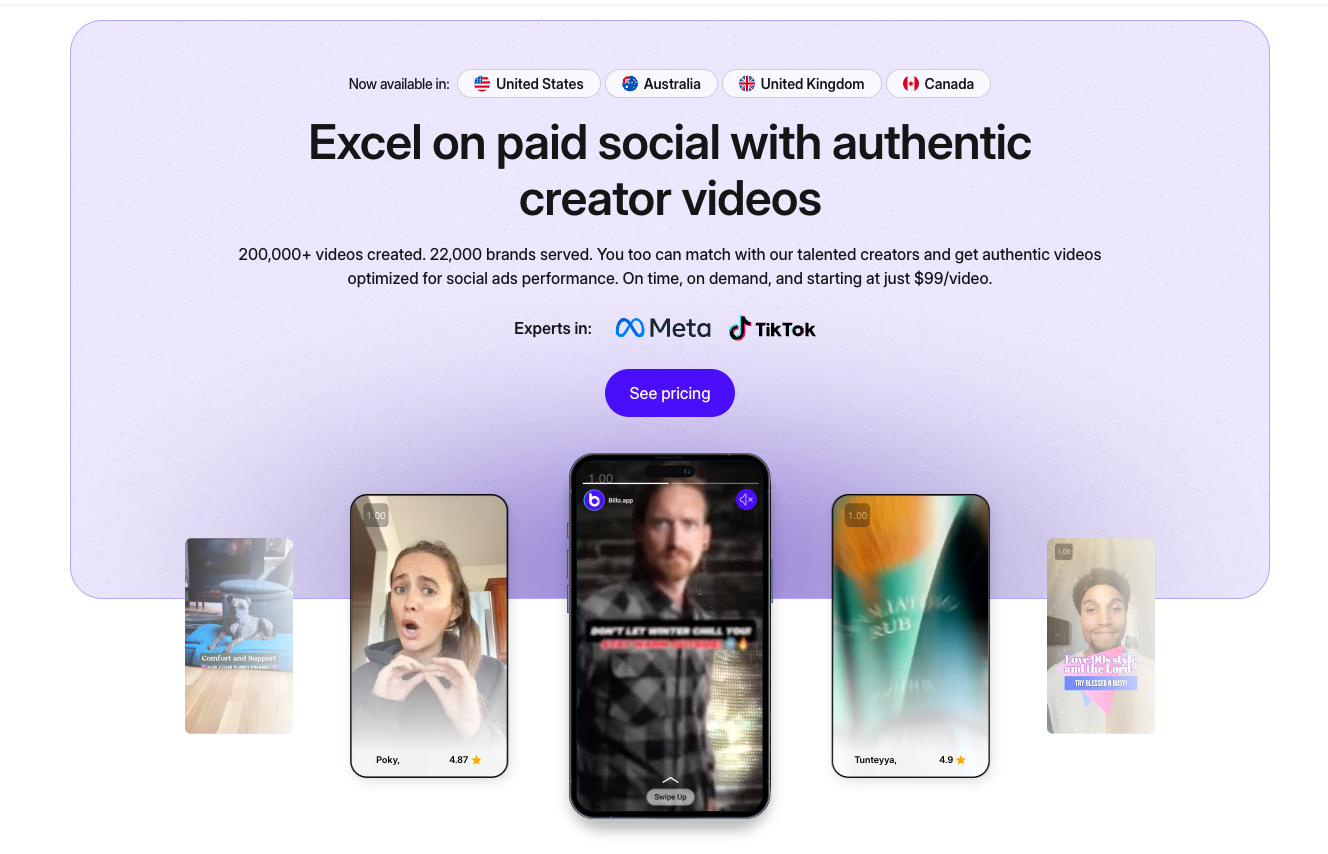Open the See pricing button
This screenshot has width=1328, height=854.
pos(670,393)
